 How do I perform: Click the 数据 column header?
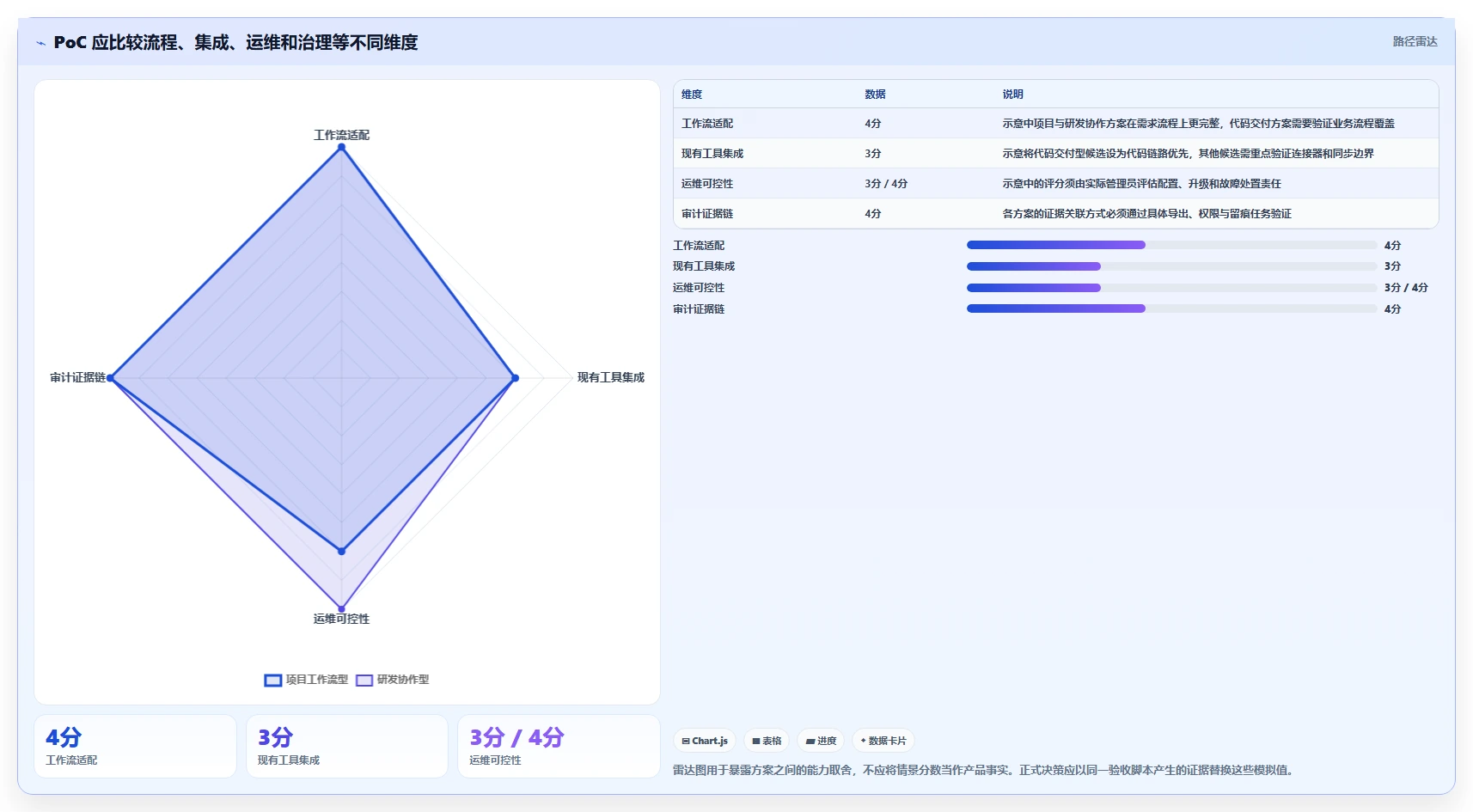point(875,95)
